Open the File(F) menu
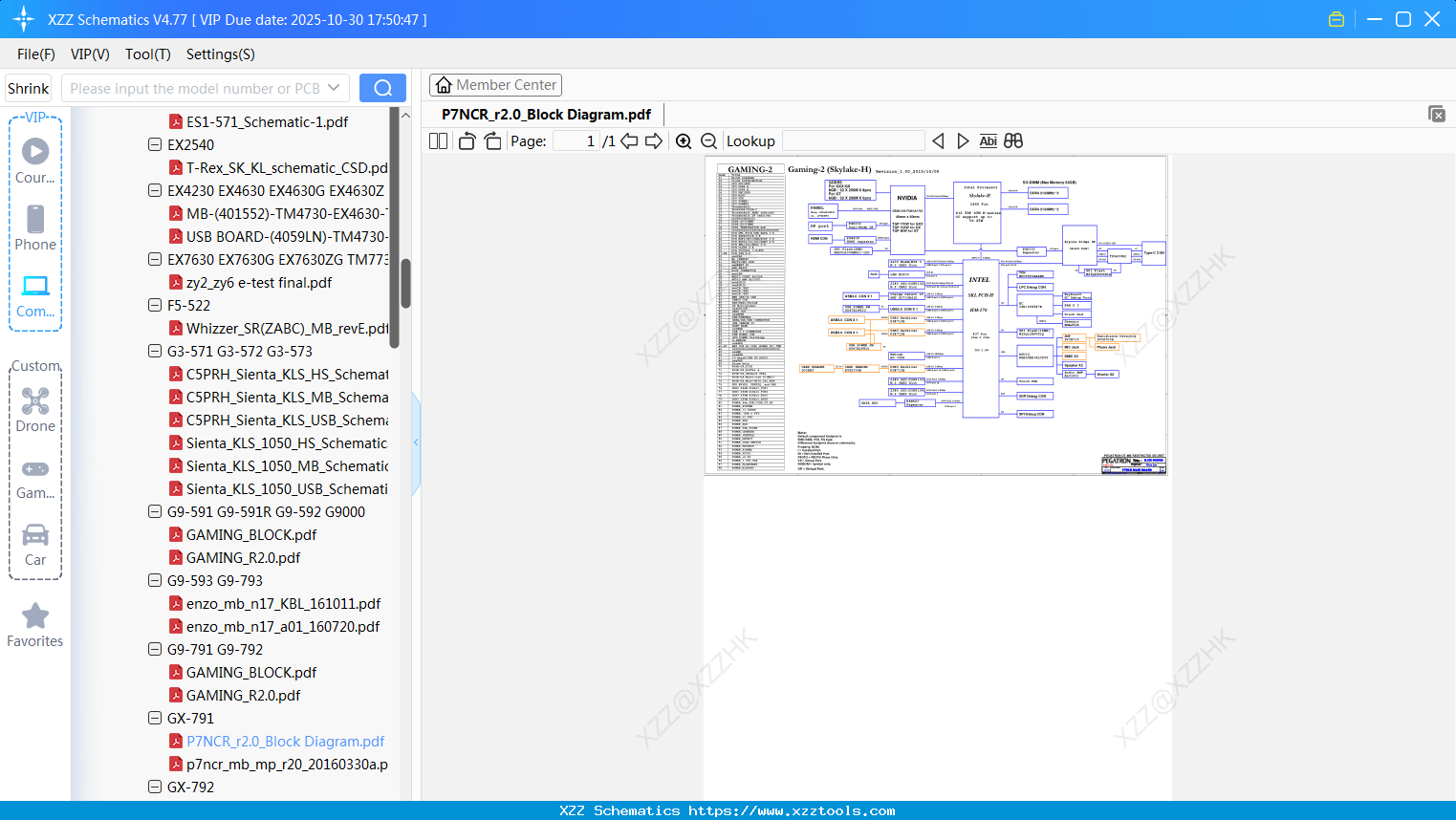Viewport: 1456px width, 820px height. (36, 54)
